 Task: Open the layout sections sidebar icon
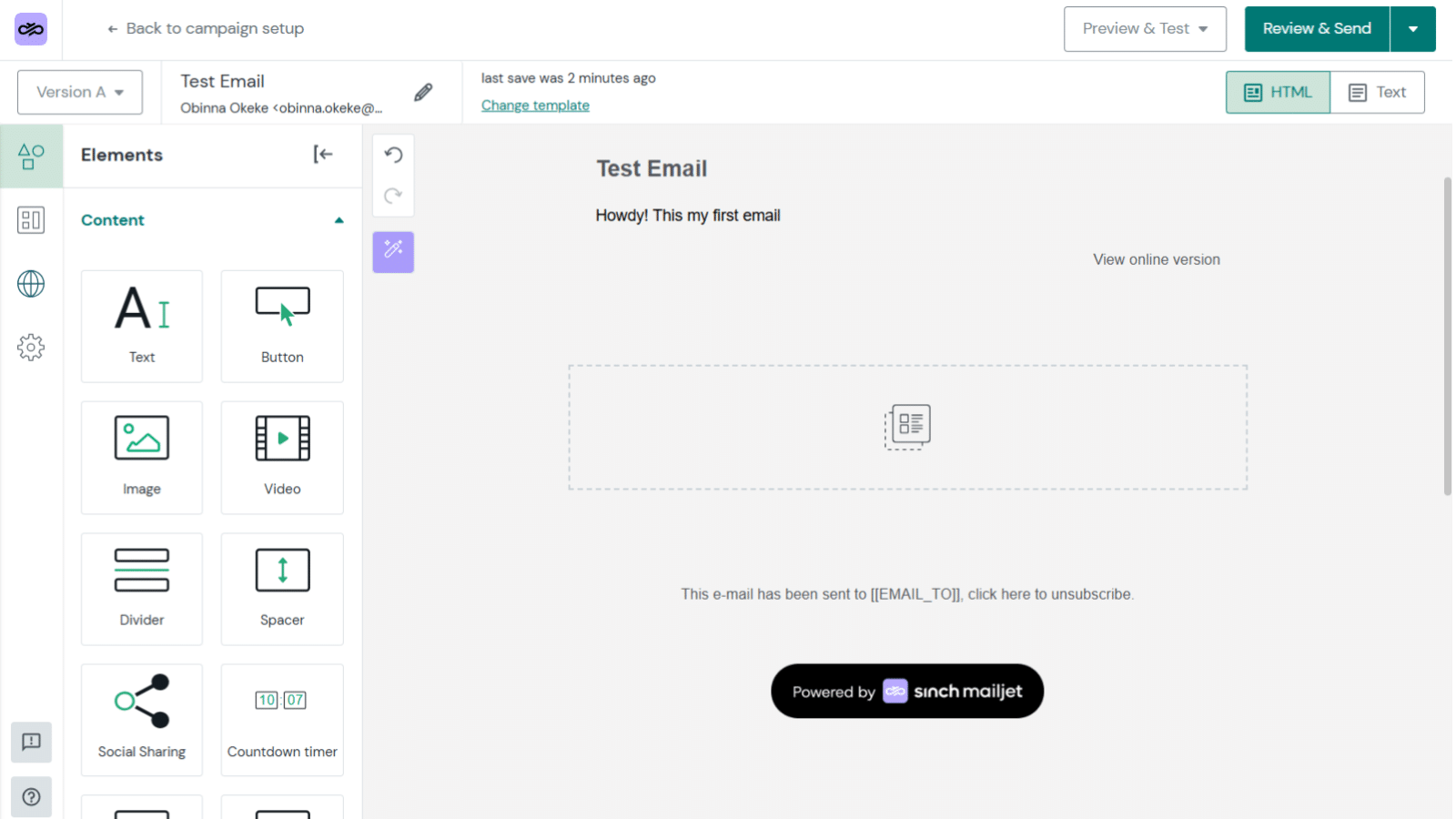click(31, 220)
